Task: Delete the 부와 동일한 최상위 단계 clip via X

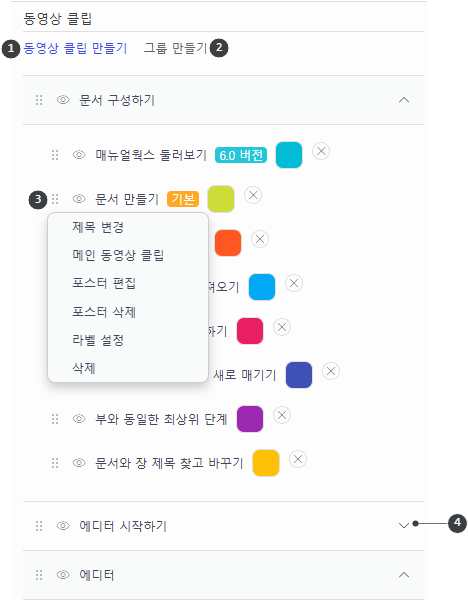Action: click(282, 415)
